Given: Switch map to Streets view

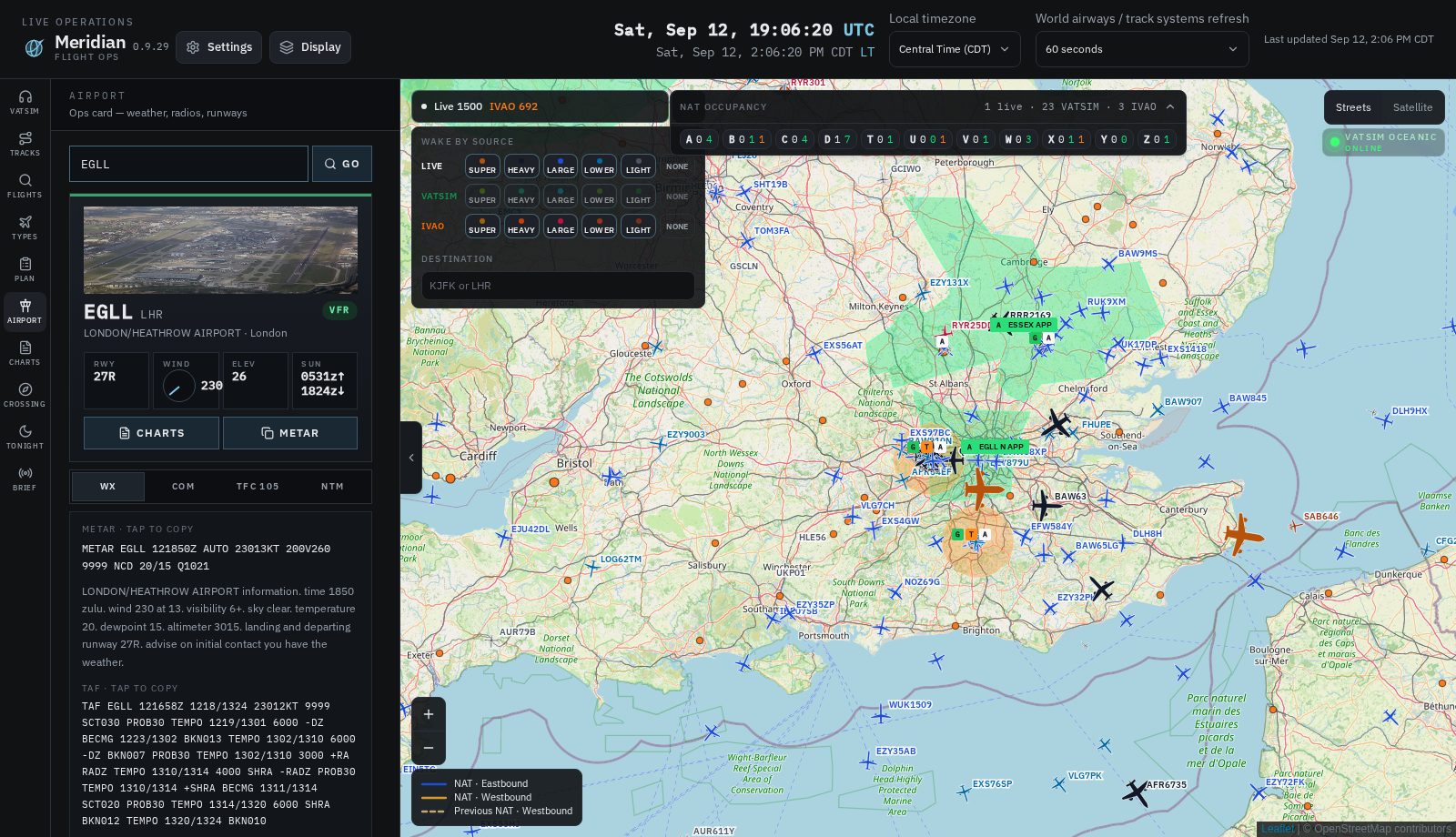Looking at the screenshot, I should [1353, 107].
